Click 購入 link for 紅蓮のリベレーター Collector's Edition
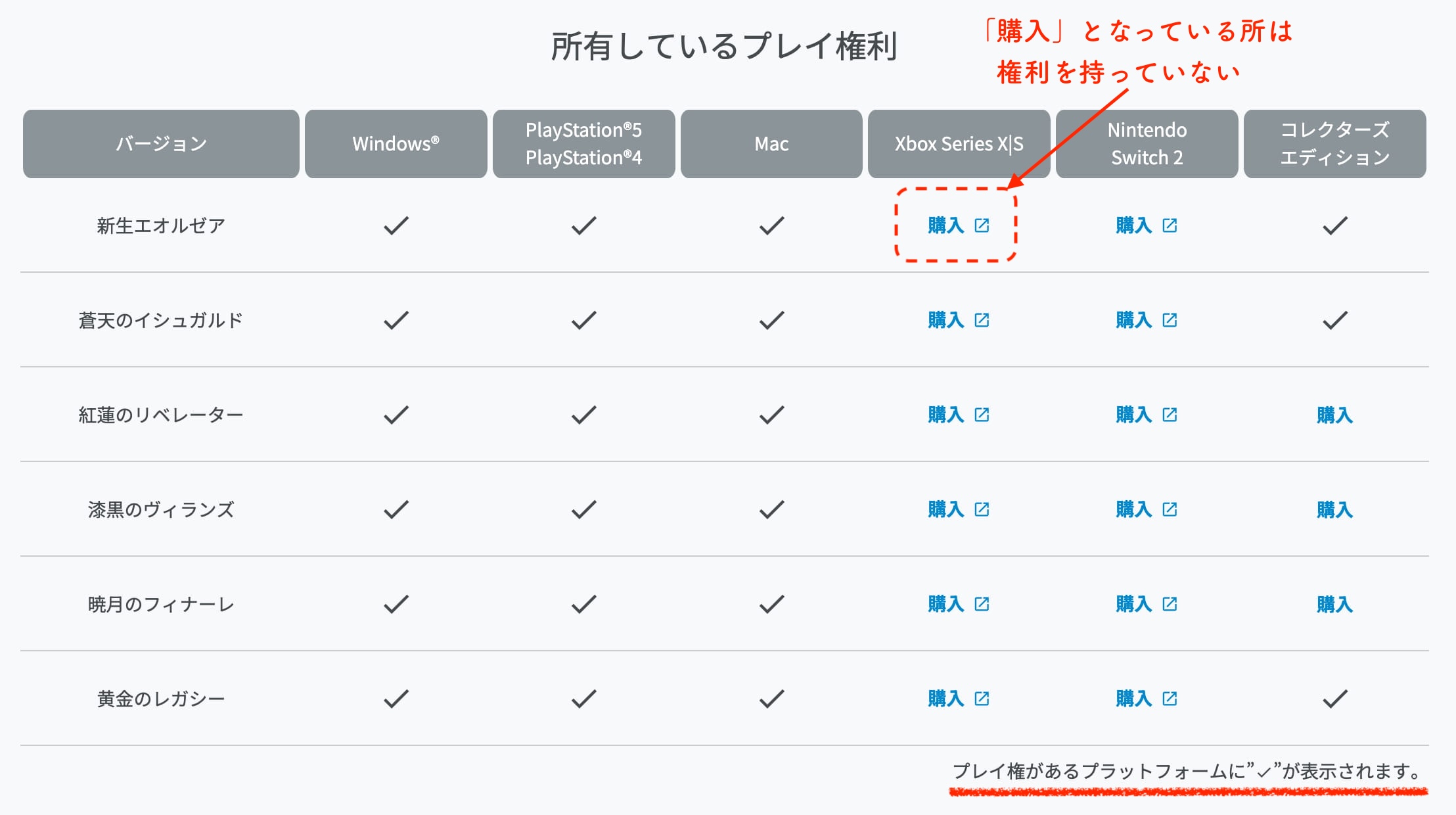The image size is (1456, 815). tap(1334, 415)
